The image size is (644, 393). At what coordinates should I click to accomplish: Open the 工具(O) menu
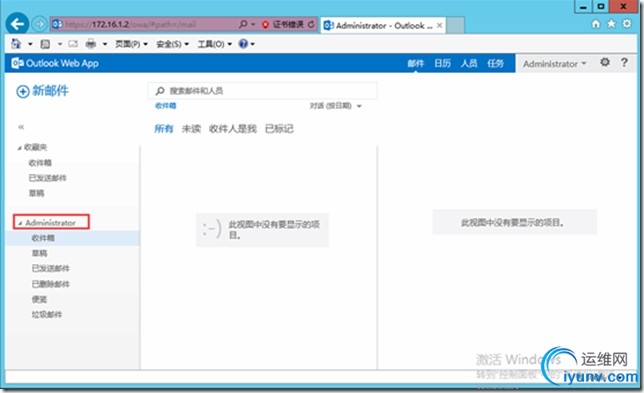[214, 44]
